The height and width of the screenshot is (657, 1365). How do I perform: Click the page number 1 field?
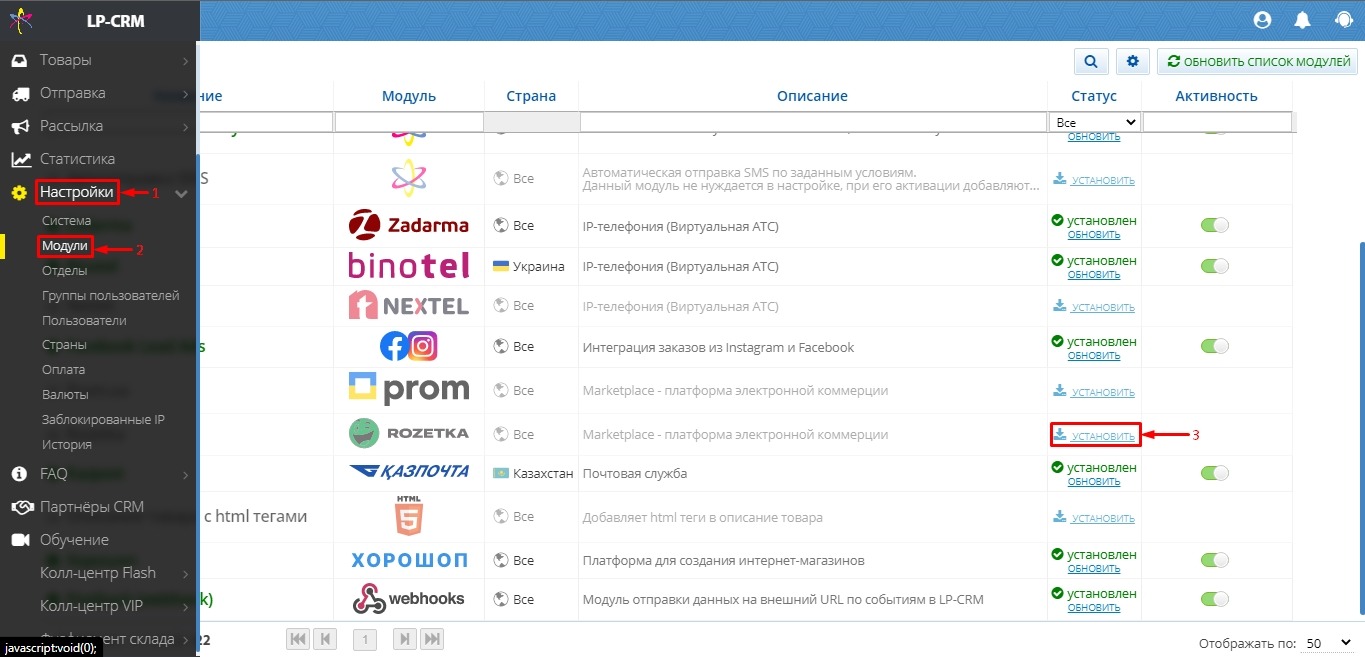coord(365,640)
